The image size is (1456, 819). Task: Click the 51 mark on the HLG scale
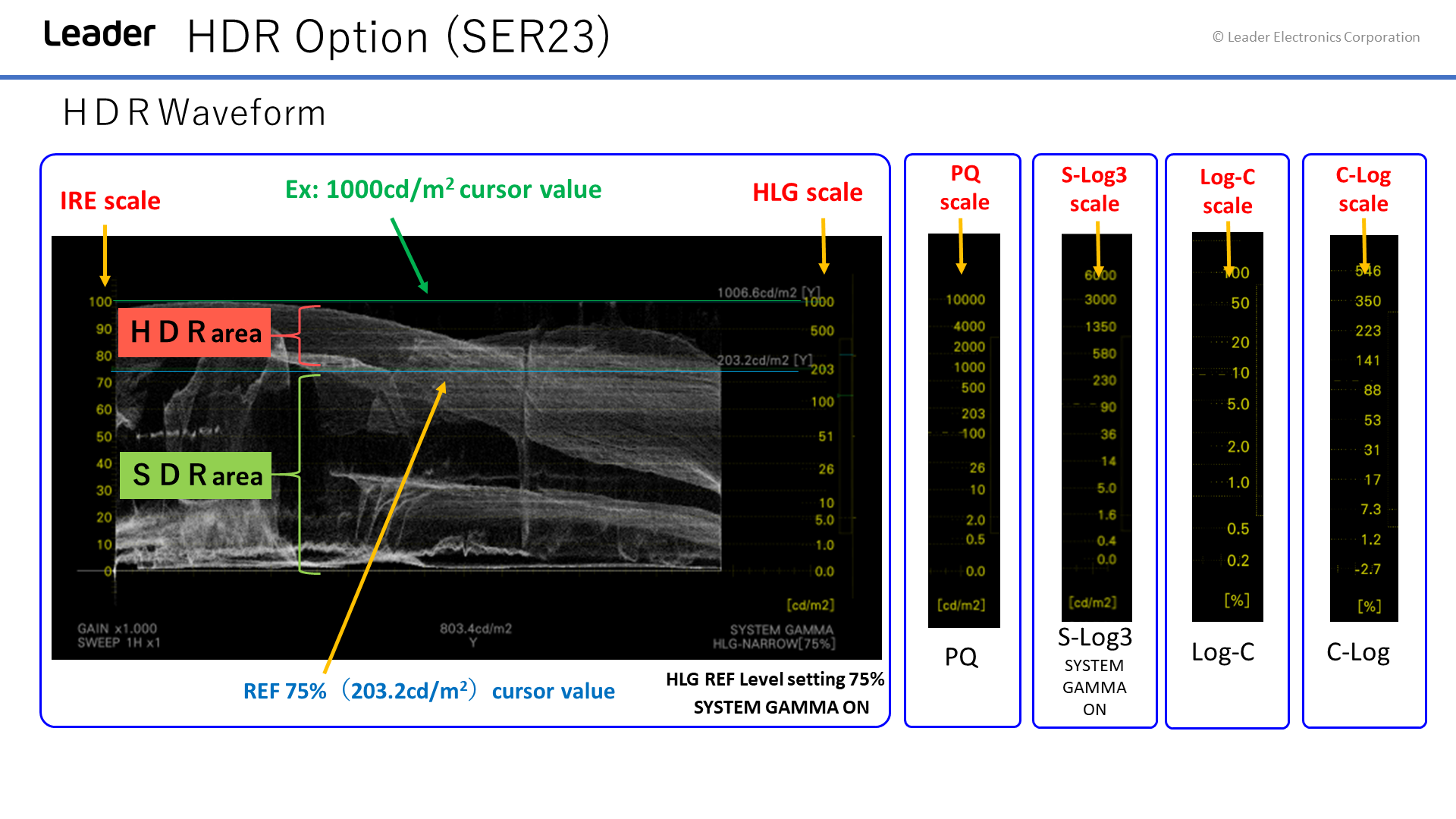click(826, 437)
